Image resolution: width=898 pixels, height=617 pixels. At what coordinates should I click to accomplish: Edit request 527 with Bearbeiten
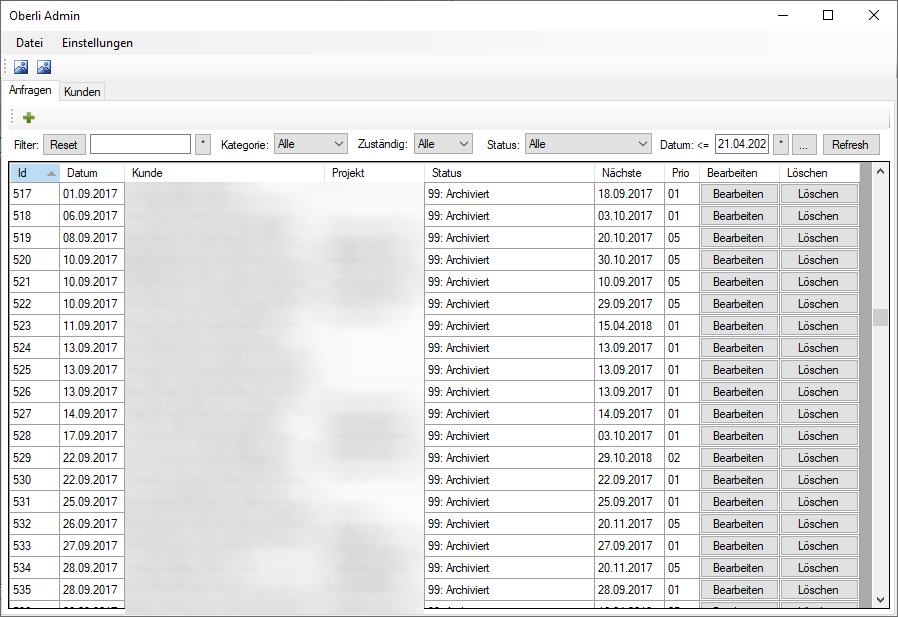[x=739, y=414]
